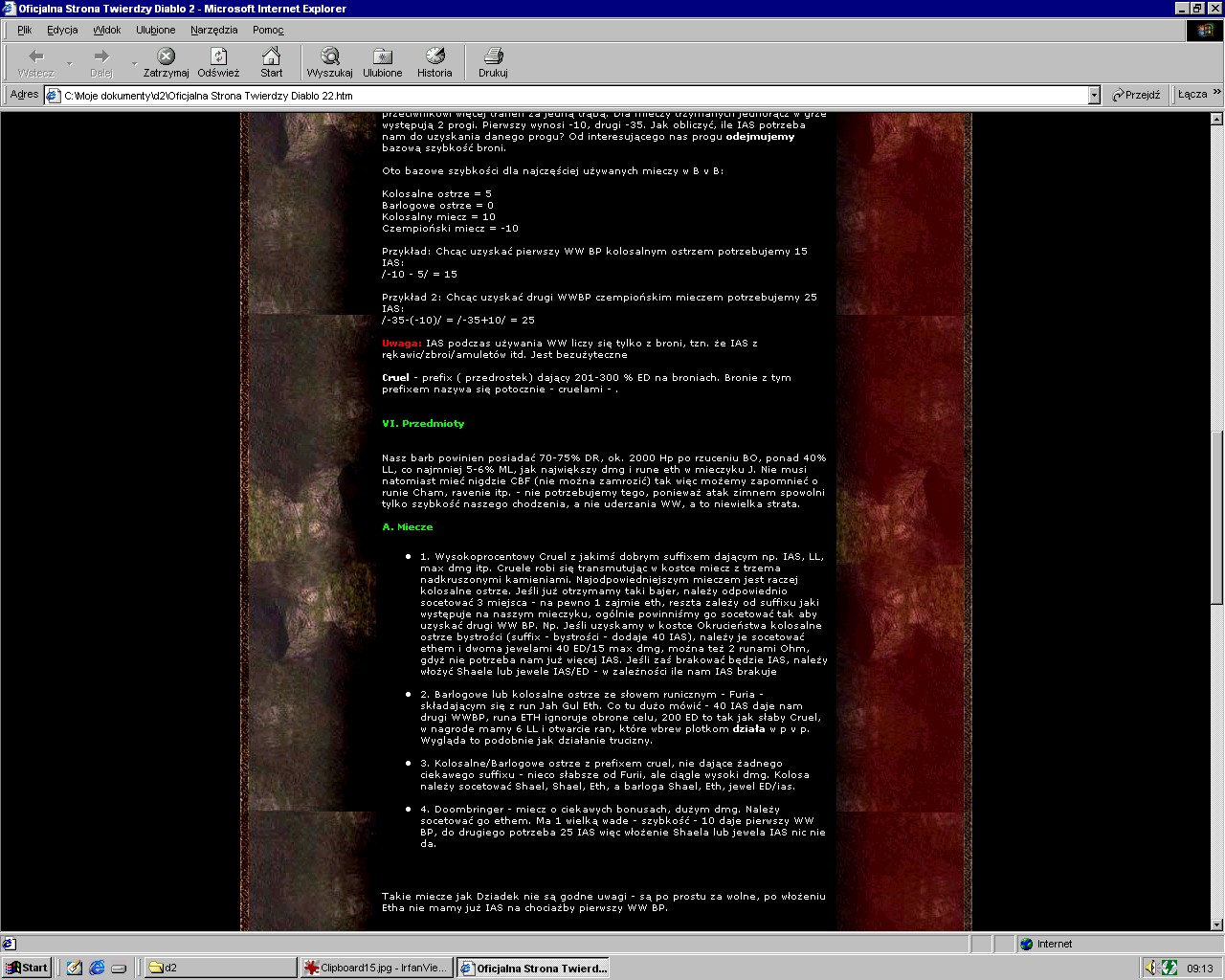Click vertical scrollbar down arrow

(1216, 924)
